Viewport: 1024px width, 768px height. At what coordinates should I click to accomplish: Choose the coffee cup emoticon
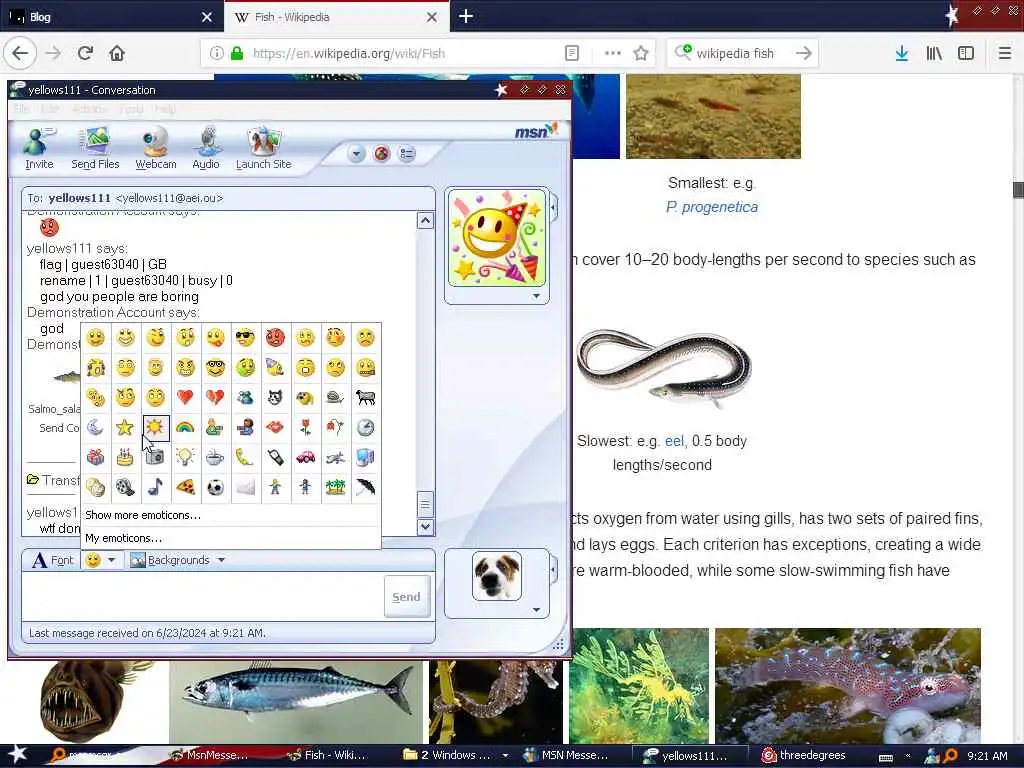pos(215,457)
